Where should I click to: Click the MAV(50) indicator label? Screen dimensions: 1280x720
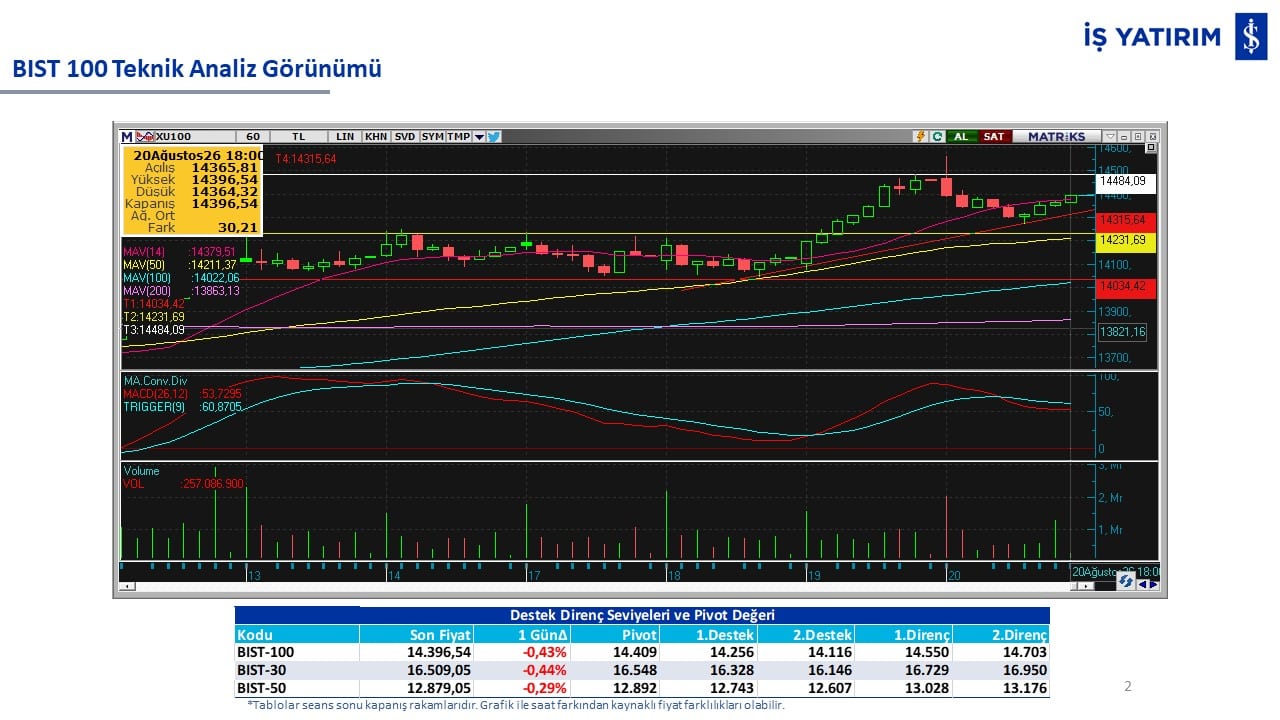[142, 265]
